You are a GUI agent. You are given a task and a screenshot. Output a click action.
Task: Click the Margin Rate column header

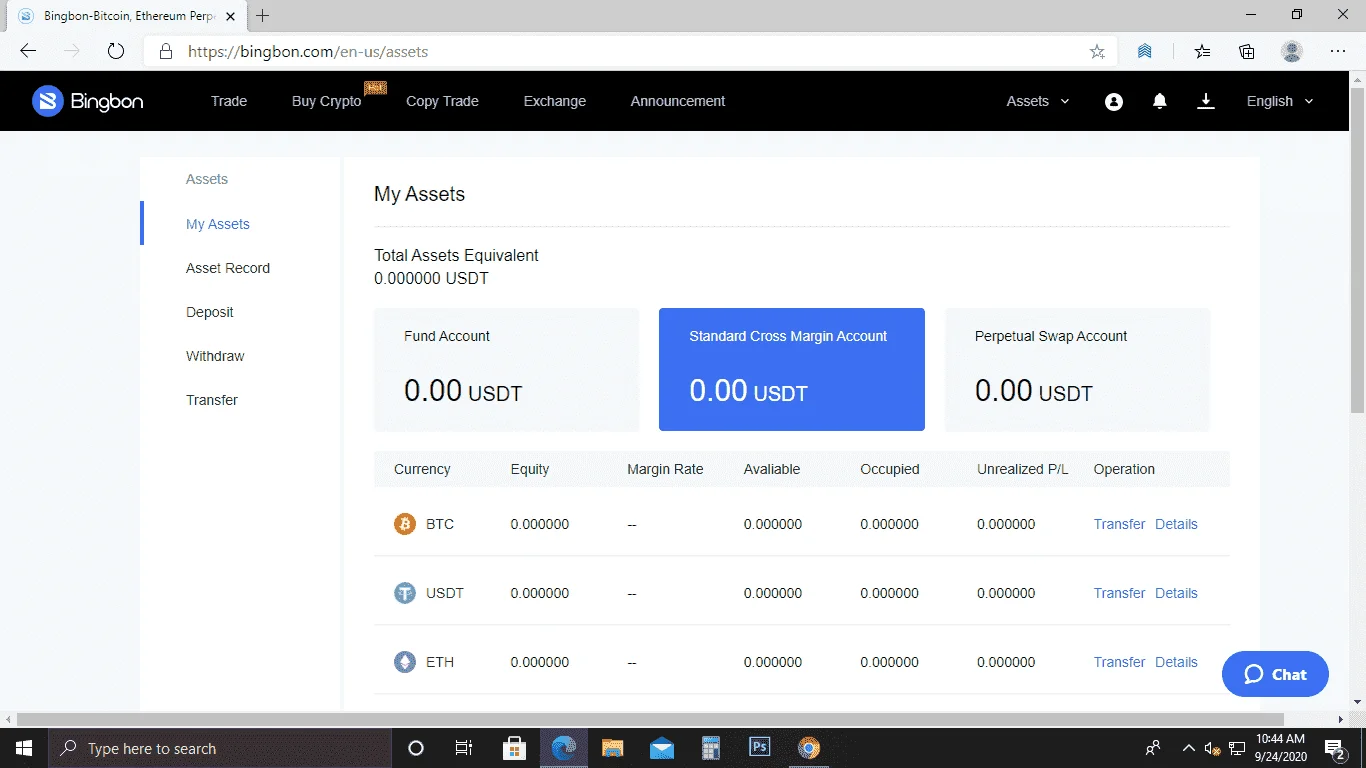665,469
